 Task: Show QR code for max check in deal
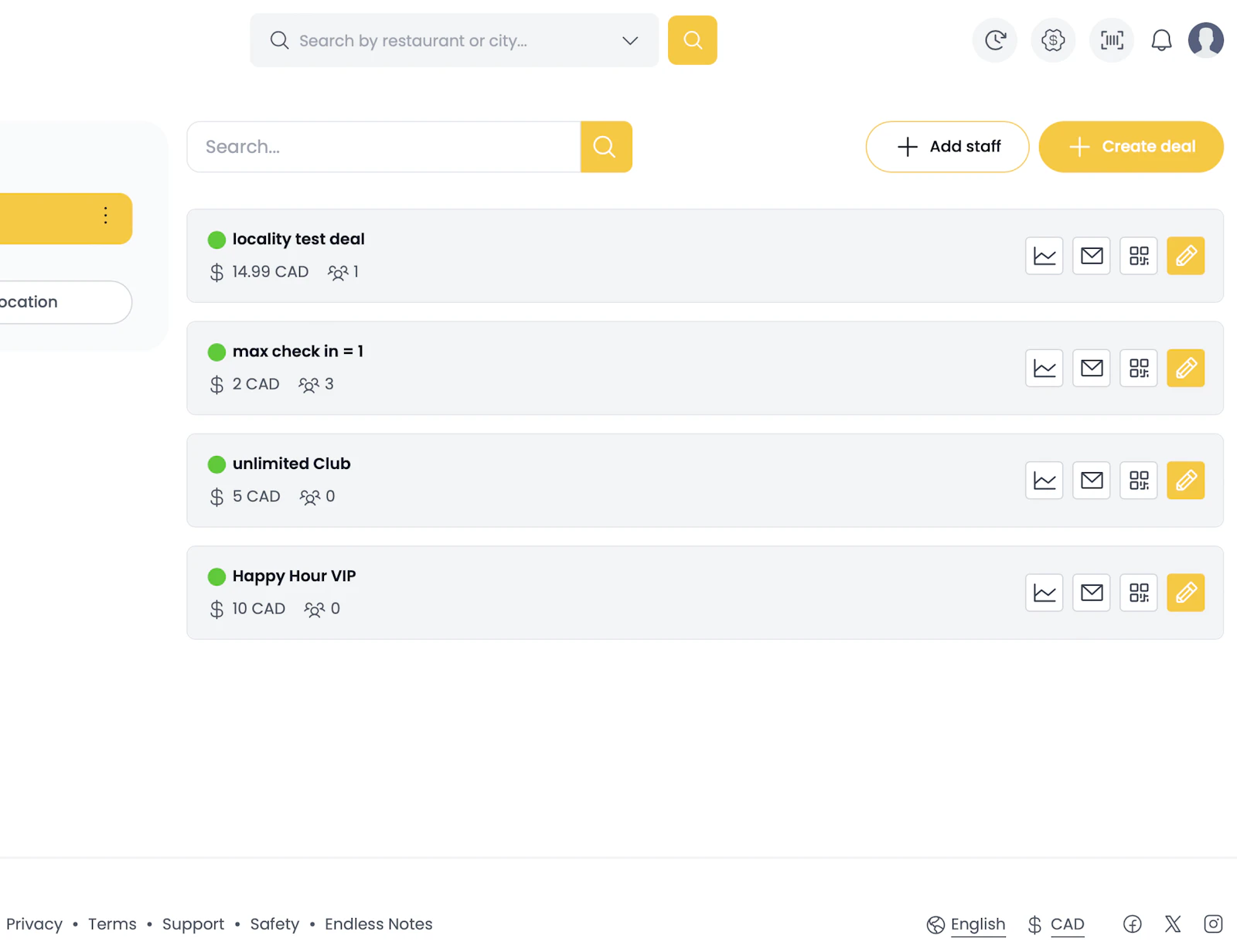(x=1138, y=368)
